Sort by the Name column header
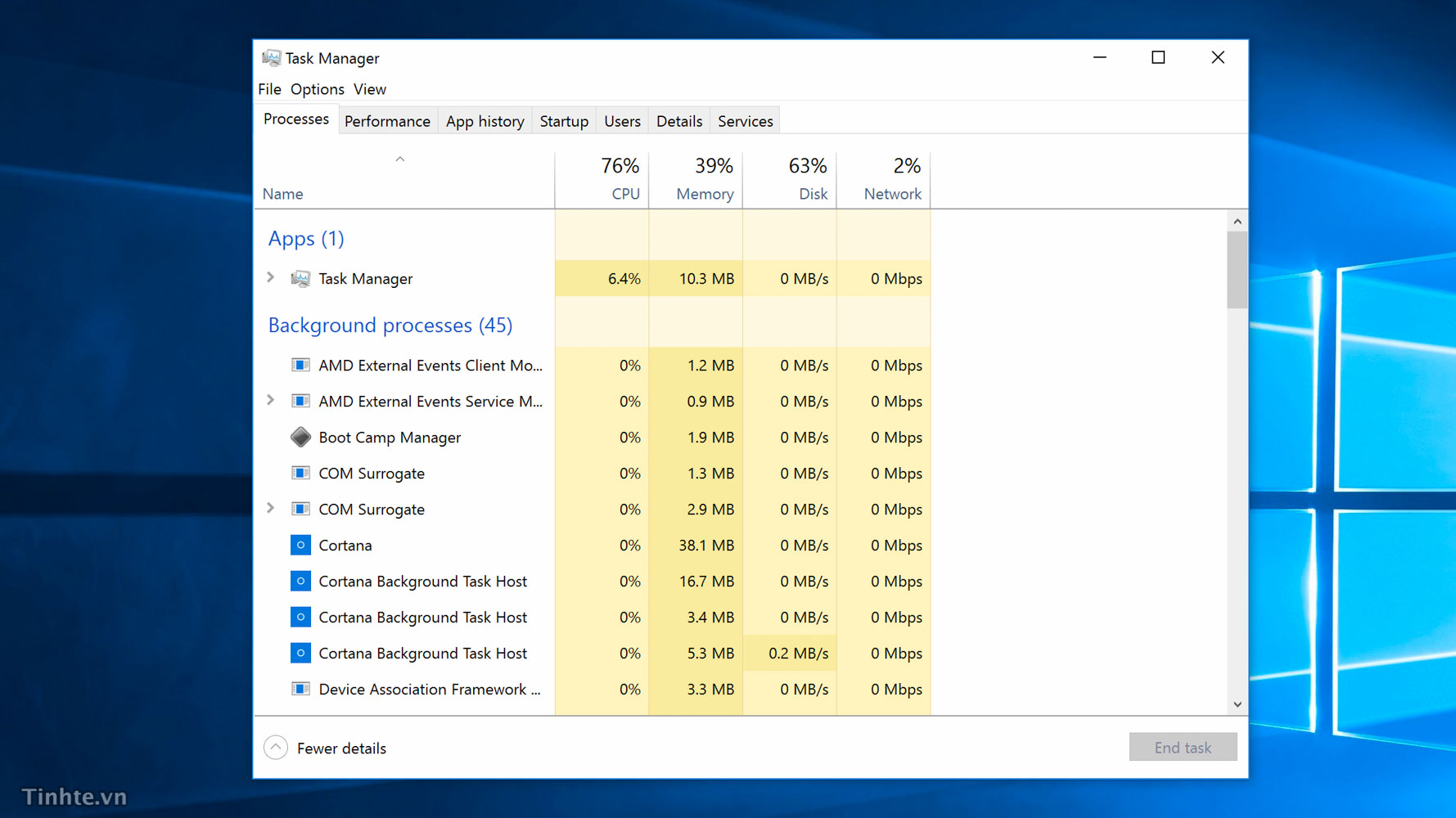1456x818 pixels. [x=404, y=179]
